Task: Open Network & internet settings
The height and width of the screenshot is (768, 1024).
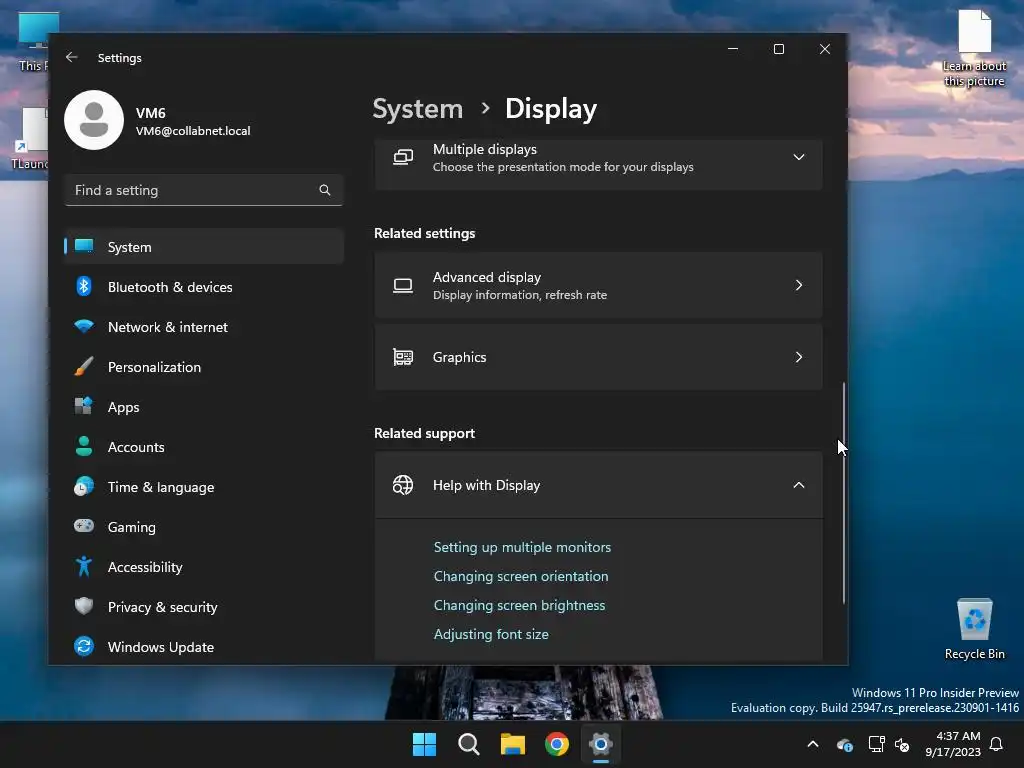Action: pos(204,327)
